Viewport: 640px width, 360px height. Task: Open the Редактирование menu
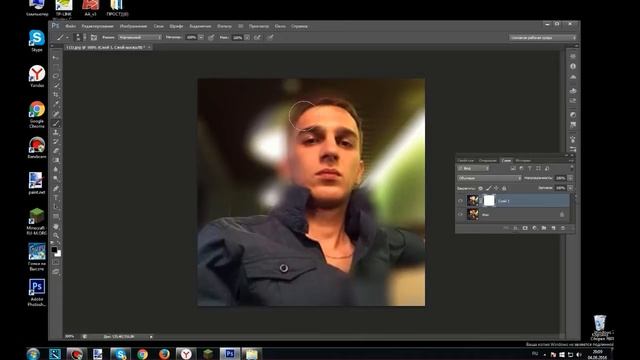(x=98, y=26)
